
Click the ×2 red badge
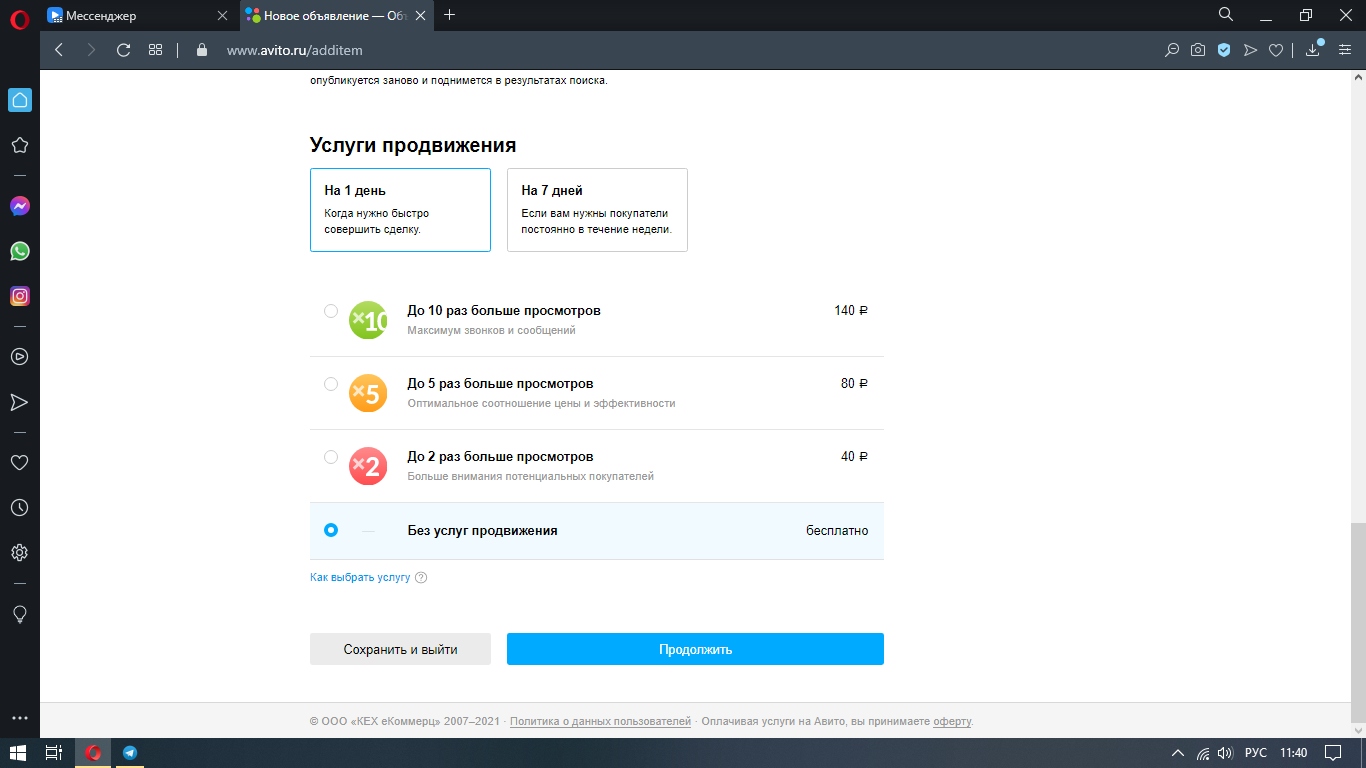click(x=368, y=466)
